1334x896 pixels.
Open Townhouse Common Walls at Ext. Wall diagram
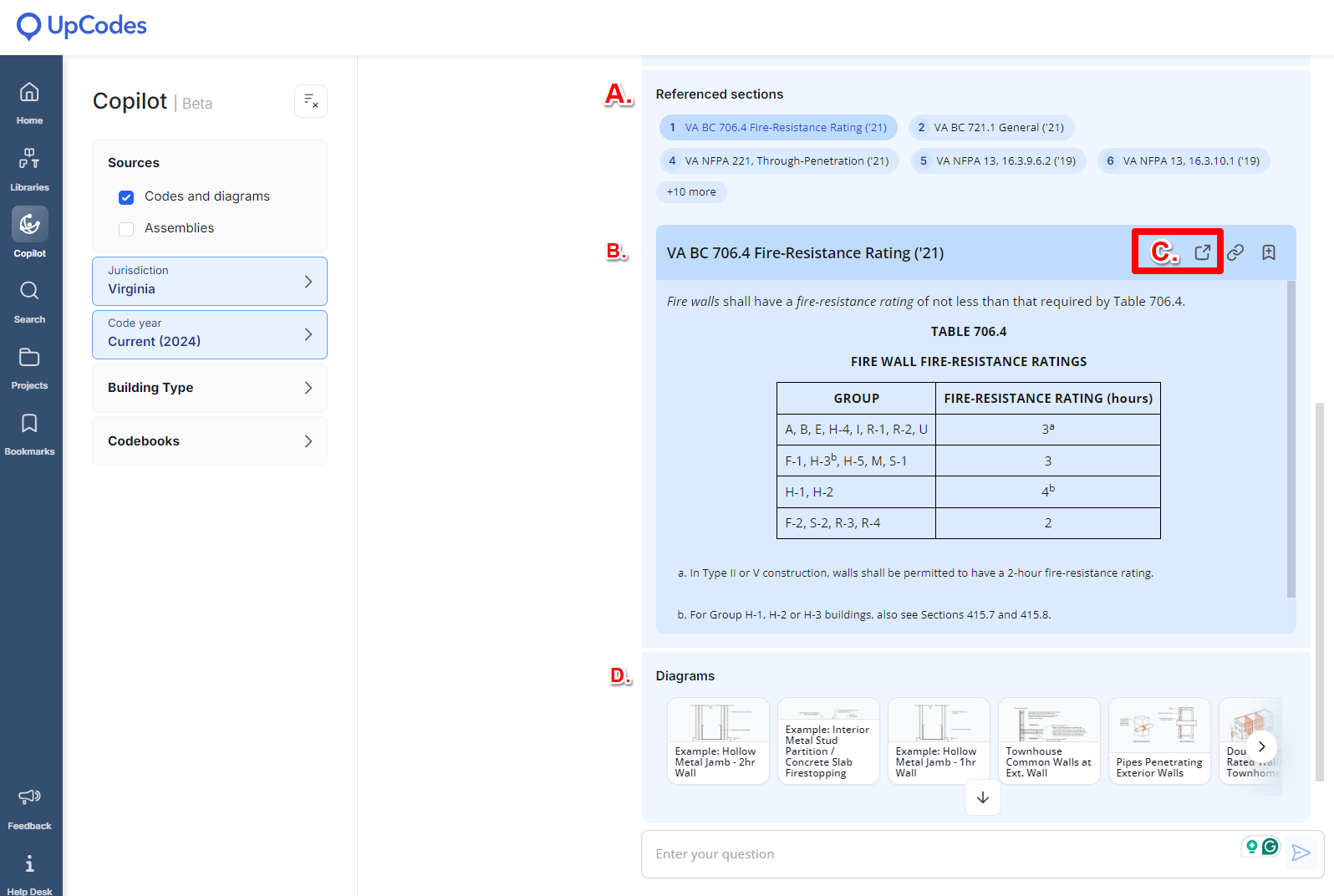point(1049,741)
